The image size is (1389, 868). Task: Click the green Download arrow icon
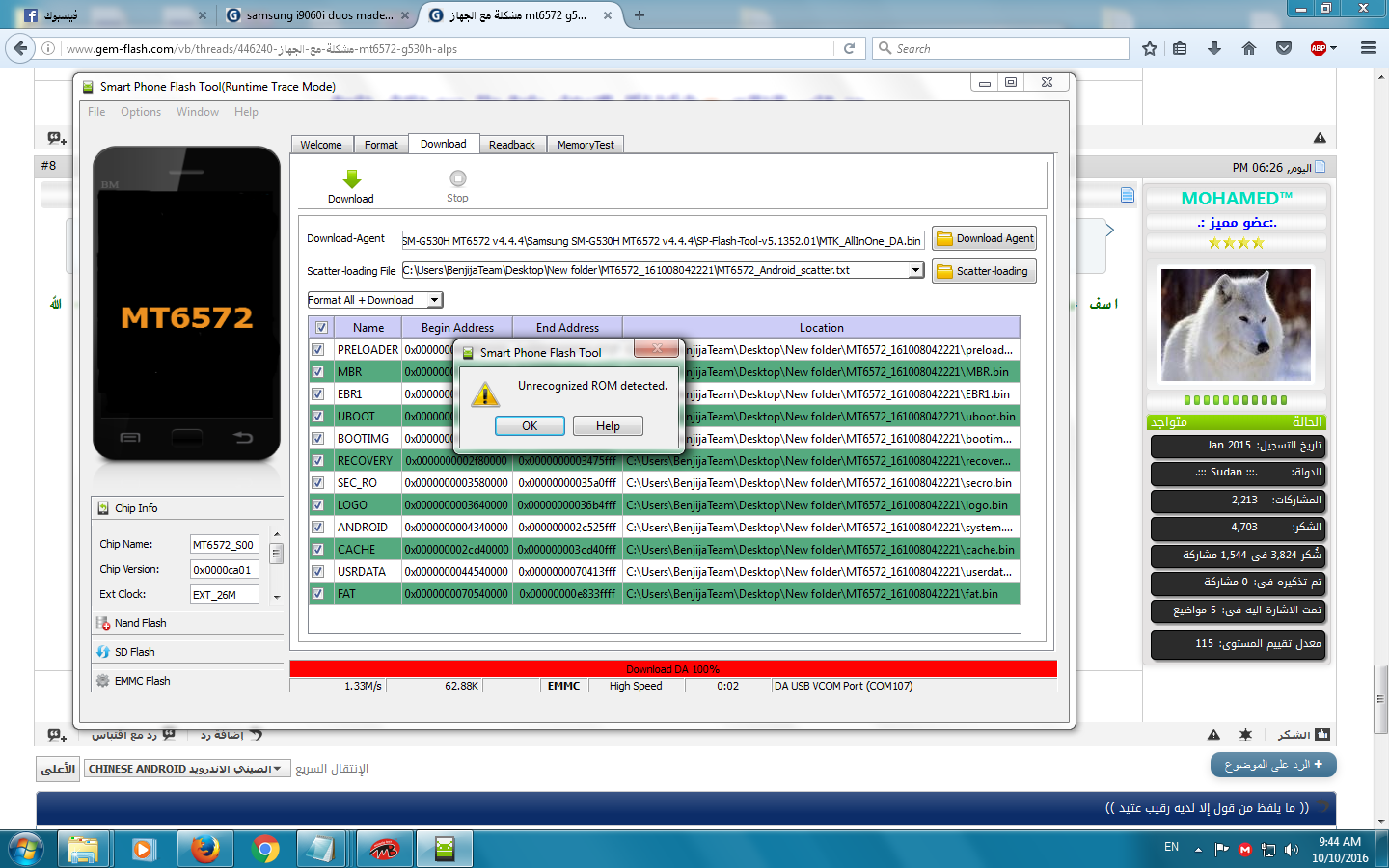pos(351,179)
